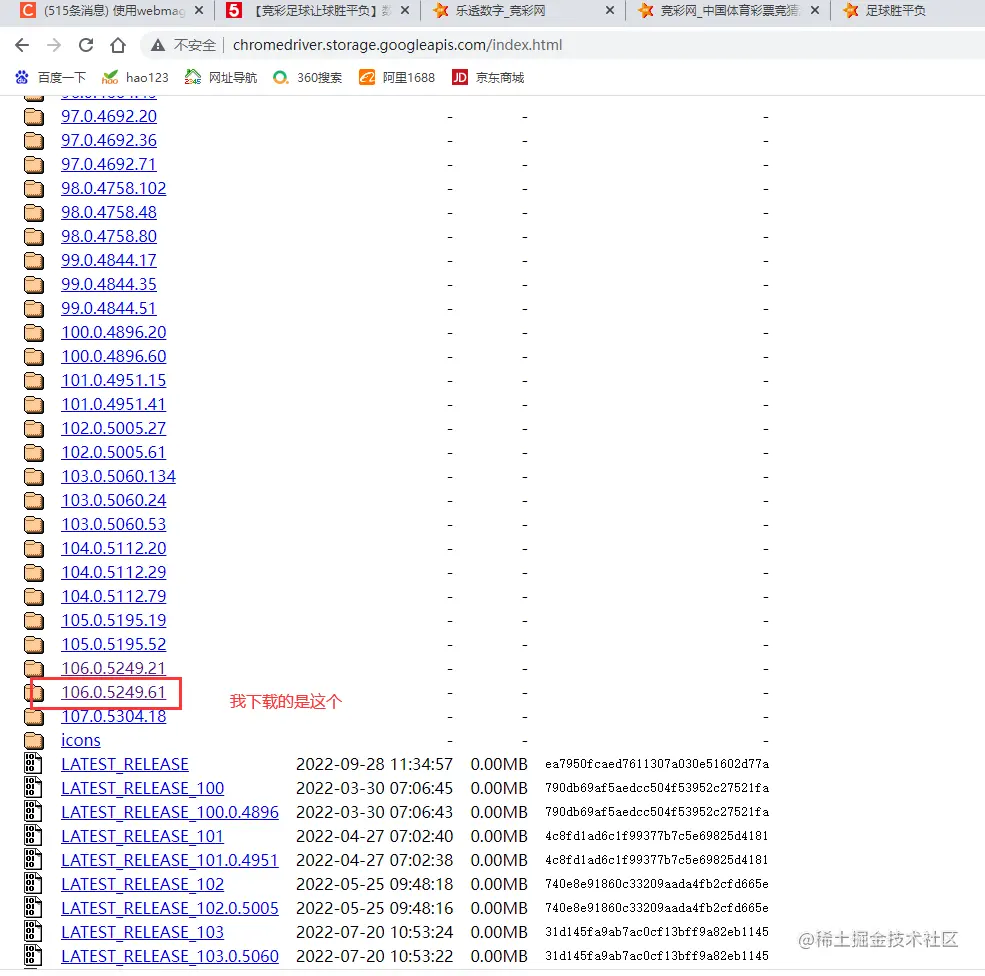Open the 网址导航 bookmark
985x976 pixels.
221,77
